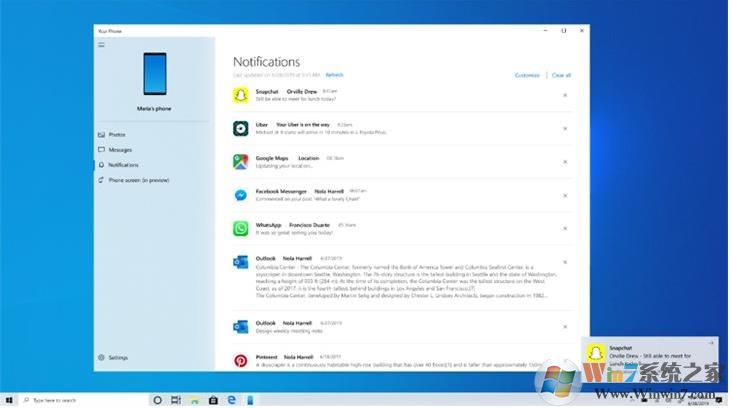
Task: Dismiss the Outlook Design weekly meeting notification
Action: [565, 327]
